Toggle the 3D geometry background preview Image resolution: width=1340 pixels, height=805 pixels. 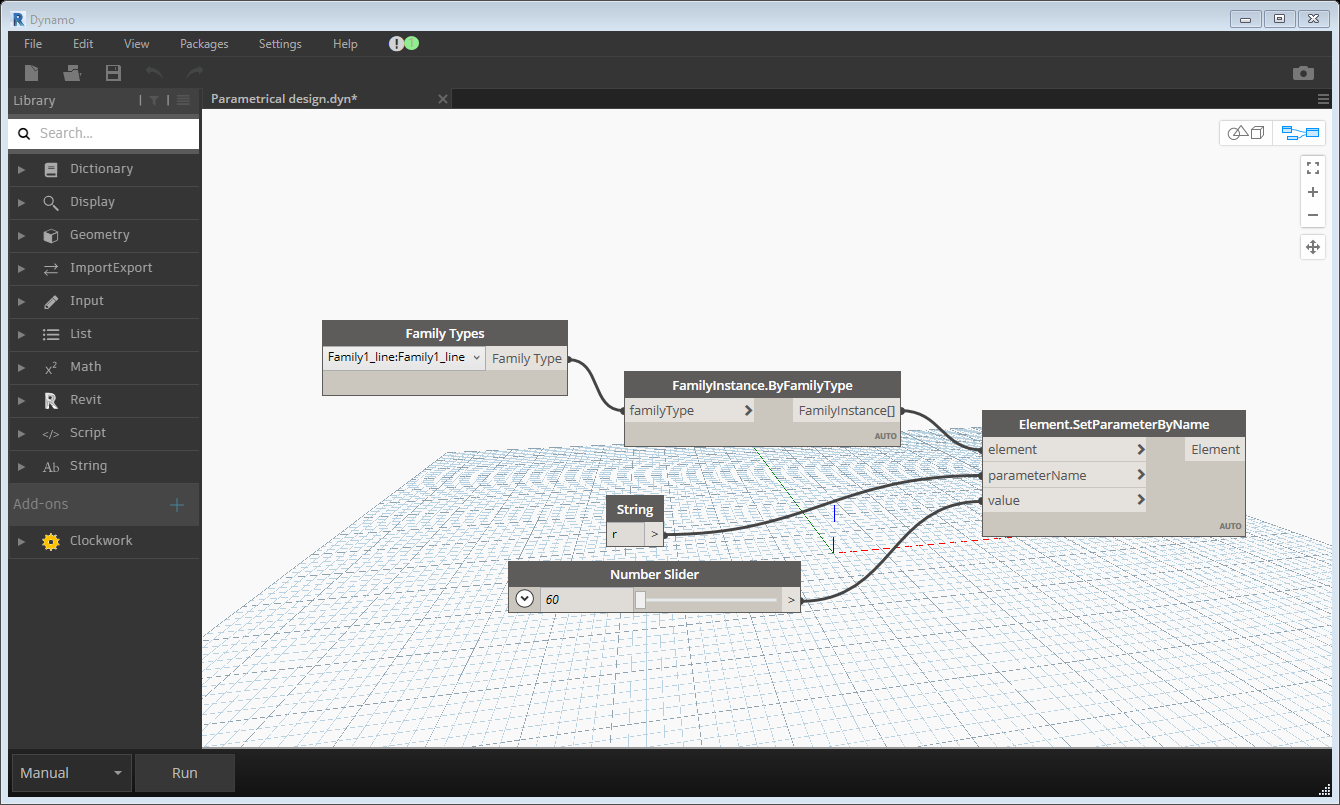click(1244, 132)
